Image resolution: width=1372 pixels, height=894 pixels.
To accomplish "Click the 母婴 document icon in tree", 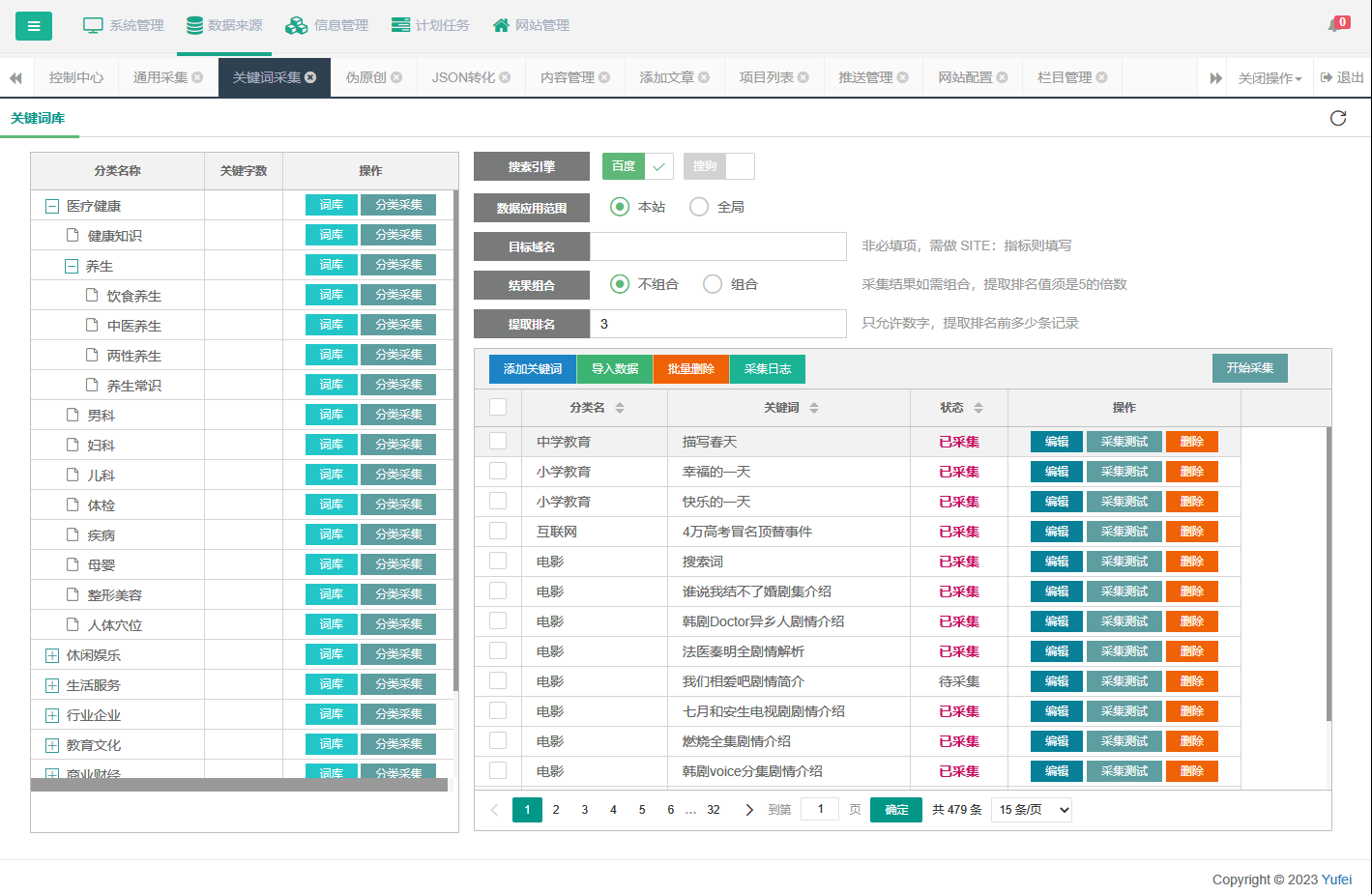I will pyautogui.click(x=73, y=564).
